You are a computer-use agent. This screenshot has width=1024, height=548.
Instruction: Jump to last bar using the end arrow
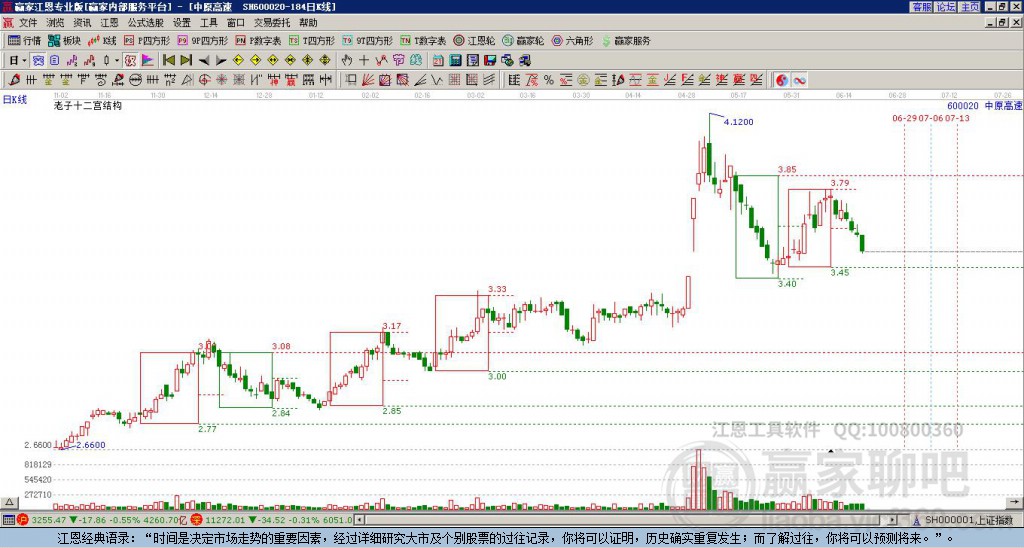click(185, 61)
